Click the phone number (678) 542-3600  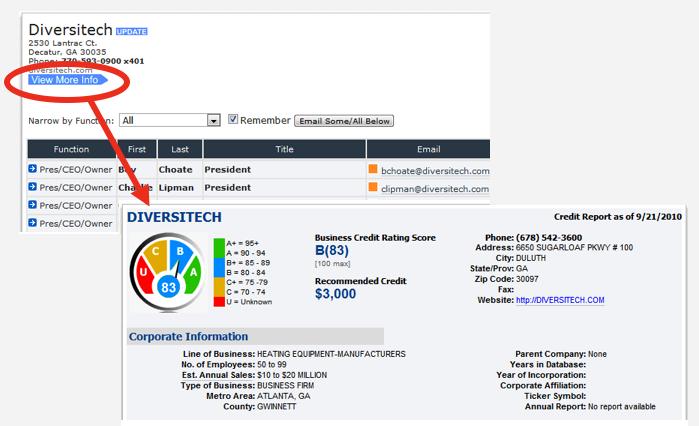549,238
